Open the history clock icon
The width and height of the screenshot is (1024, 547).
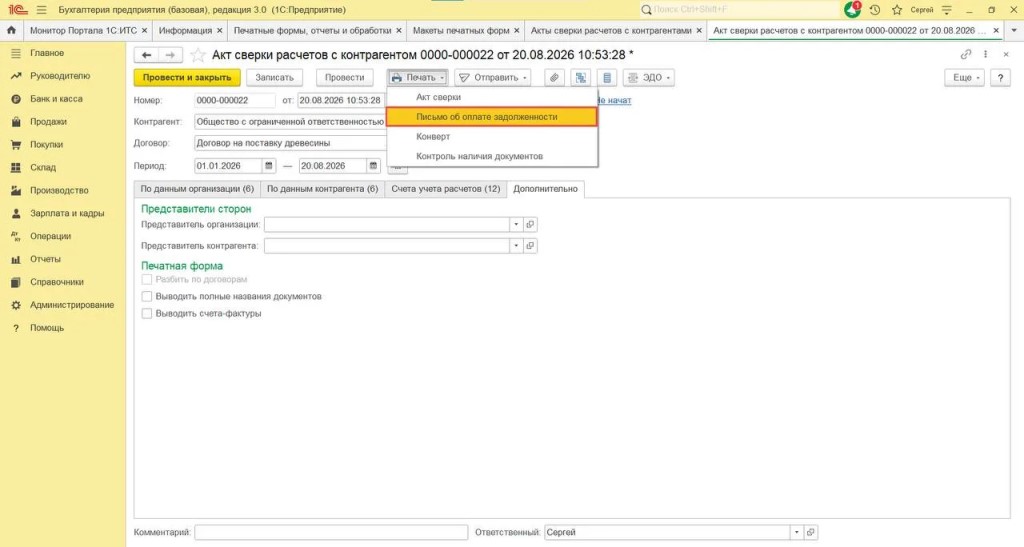tap(875, 10)
